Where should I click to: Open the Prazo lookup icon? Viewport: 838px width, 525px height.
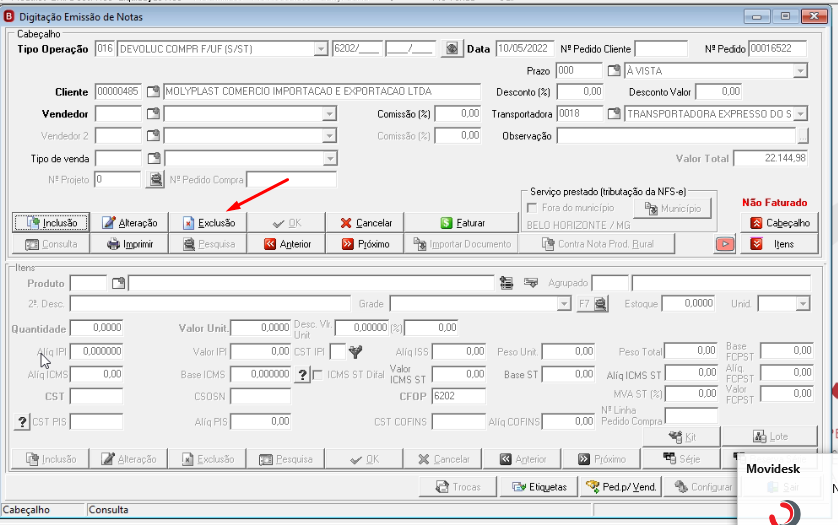pyautogui.click(x=614, y=70)
